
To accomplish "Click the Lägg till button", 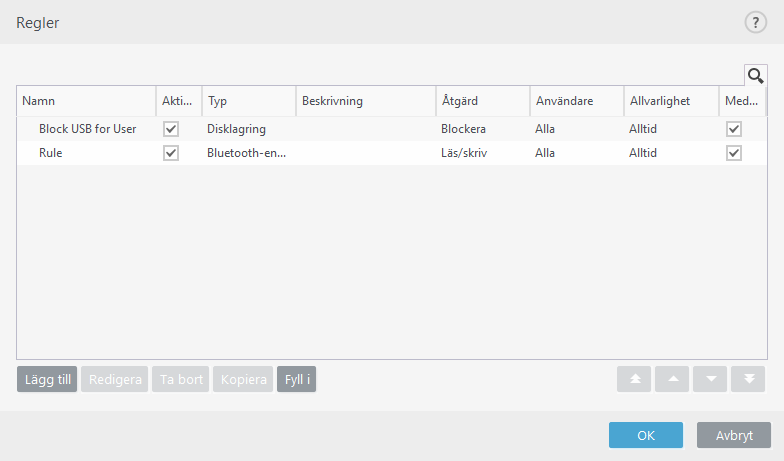I will coord(47,380).
